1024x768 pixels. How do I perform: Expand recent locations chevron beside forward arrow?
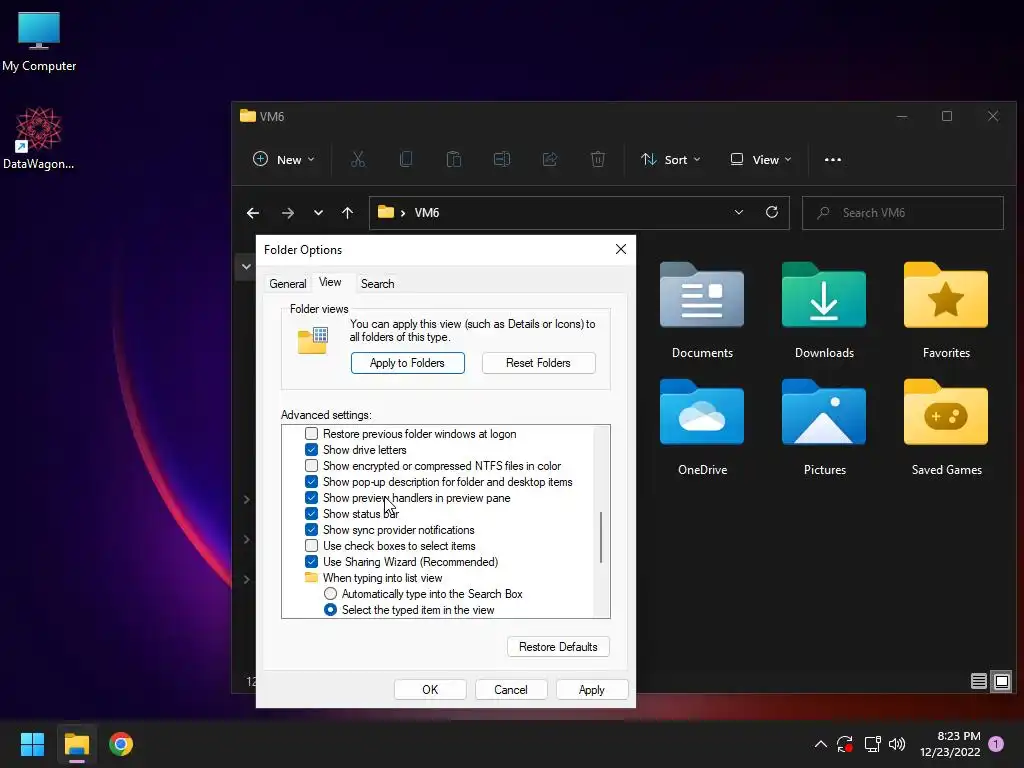tap(318, 213)
